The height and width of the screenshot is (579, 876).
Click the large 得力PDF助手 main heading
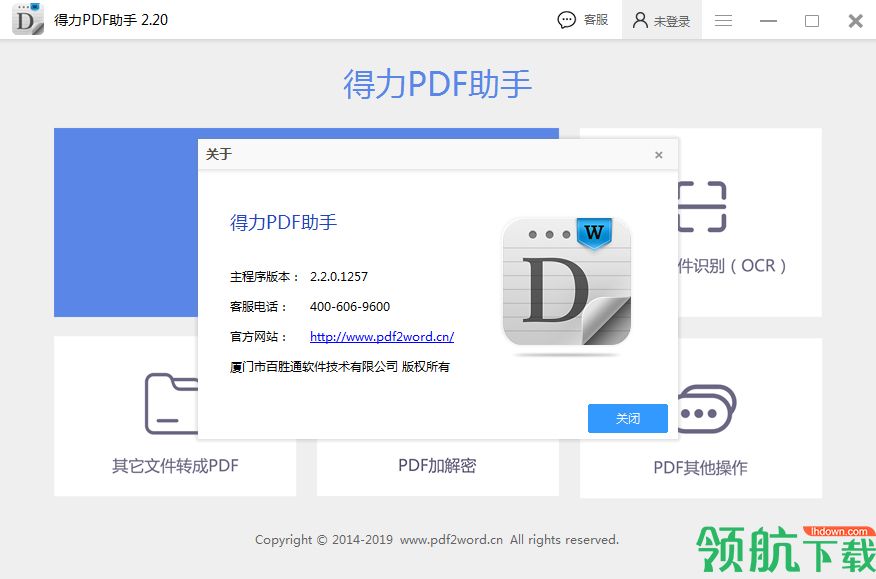pos(437,84)
